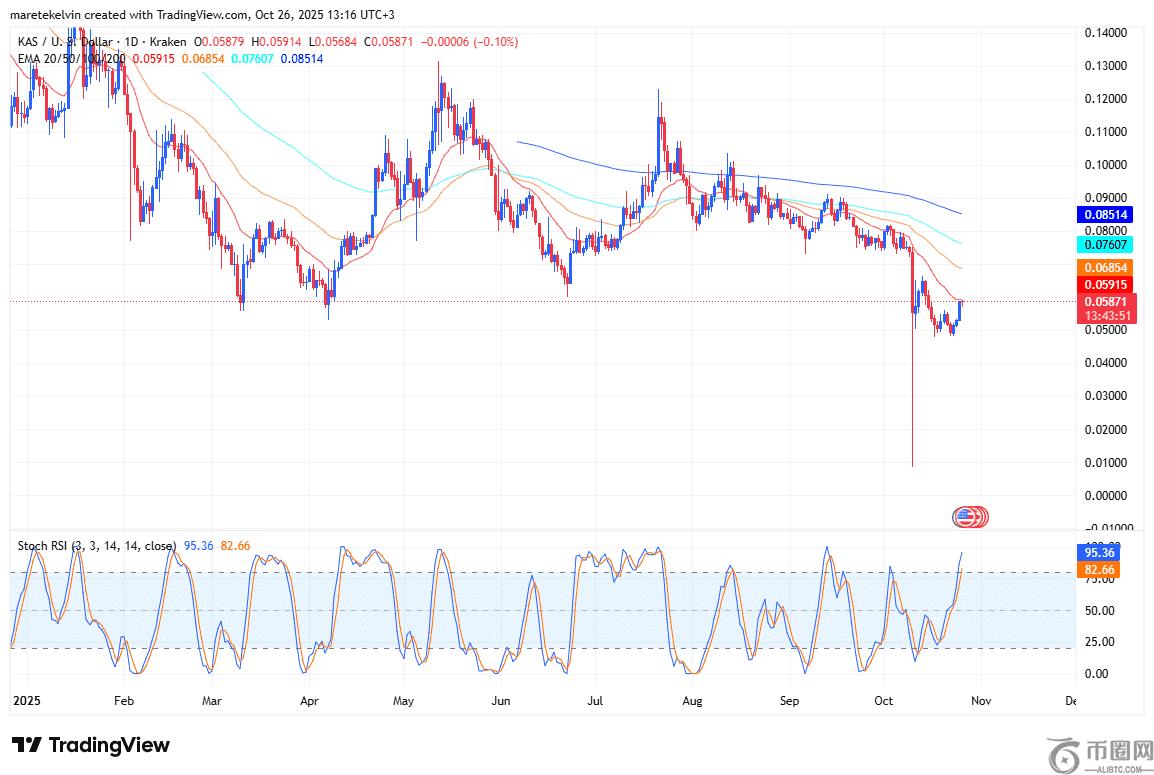The height and width of the screenshot is (775, 1154).
Task: Click the 2025 label on time axis
Action: pos(25,701)
